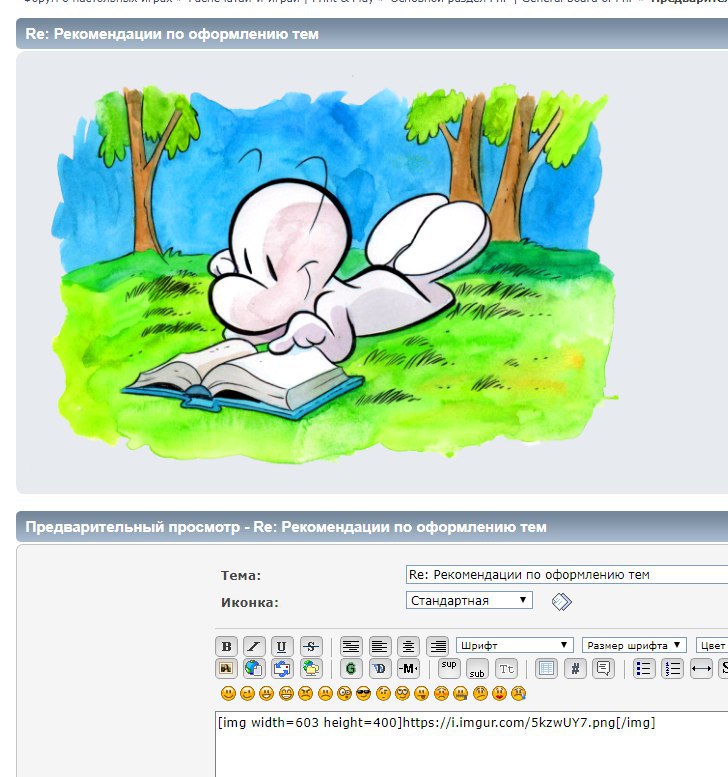Insert the angry emoticon

point(305,693)
